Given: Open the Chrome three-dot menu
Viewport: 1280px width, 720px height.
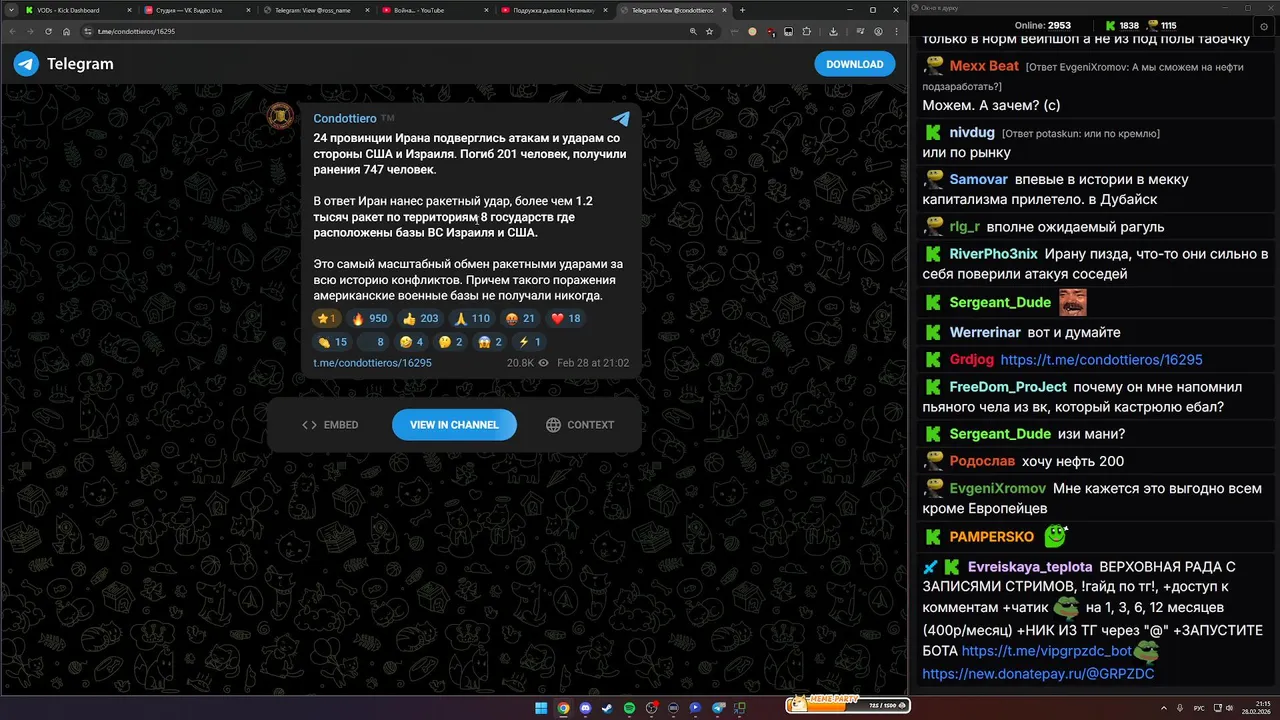Looking at the screenshot, I should [897, 31].
